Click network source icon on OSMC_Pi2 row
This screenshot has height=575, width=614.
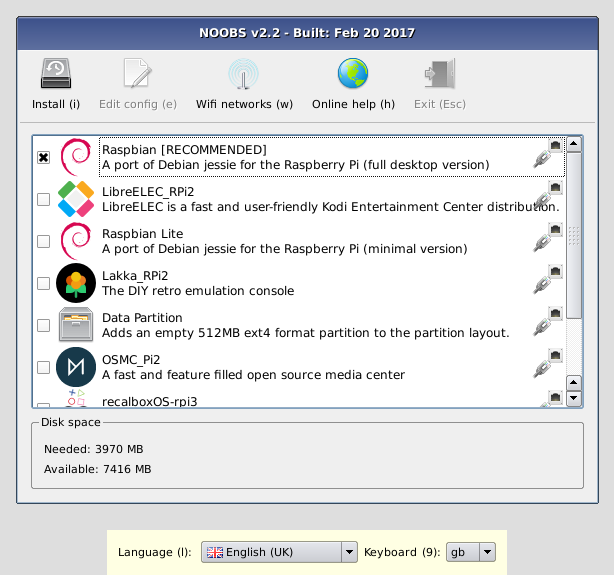pyautogui.click(x=548, y=363)
